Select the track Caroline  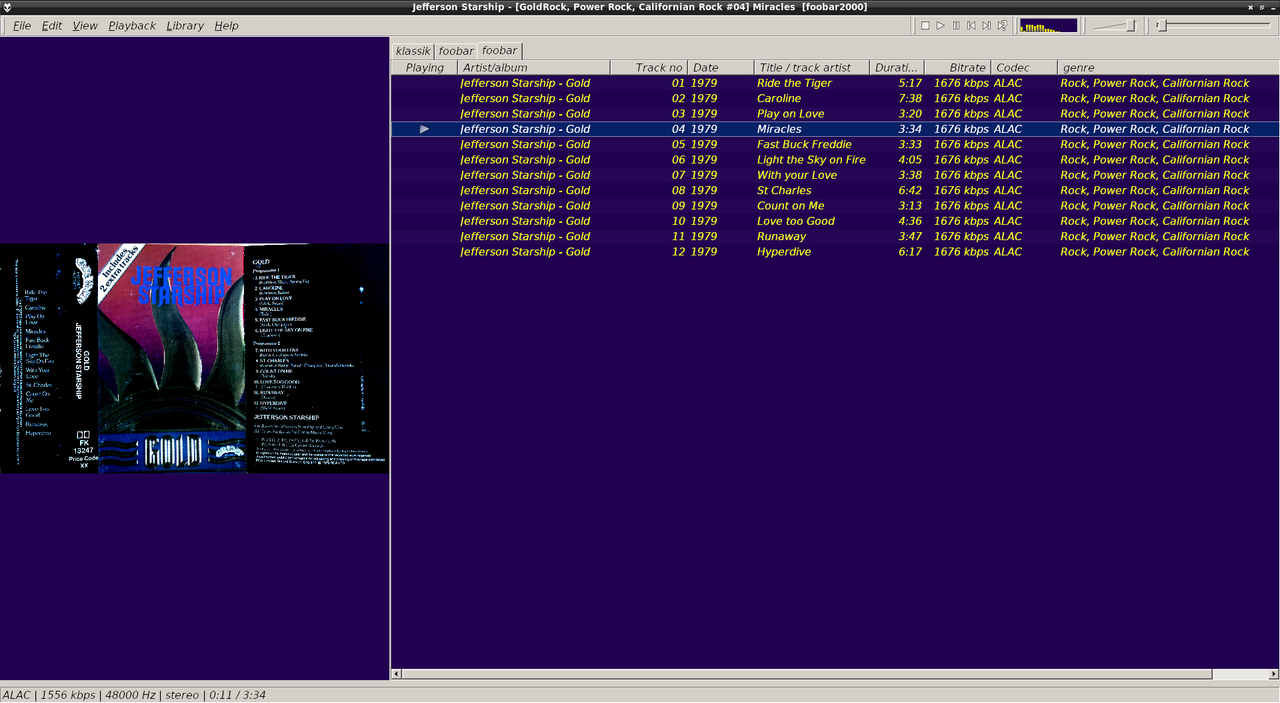point(835,98)
